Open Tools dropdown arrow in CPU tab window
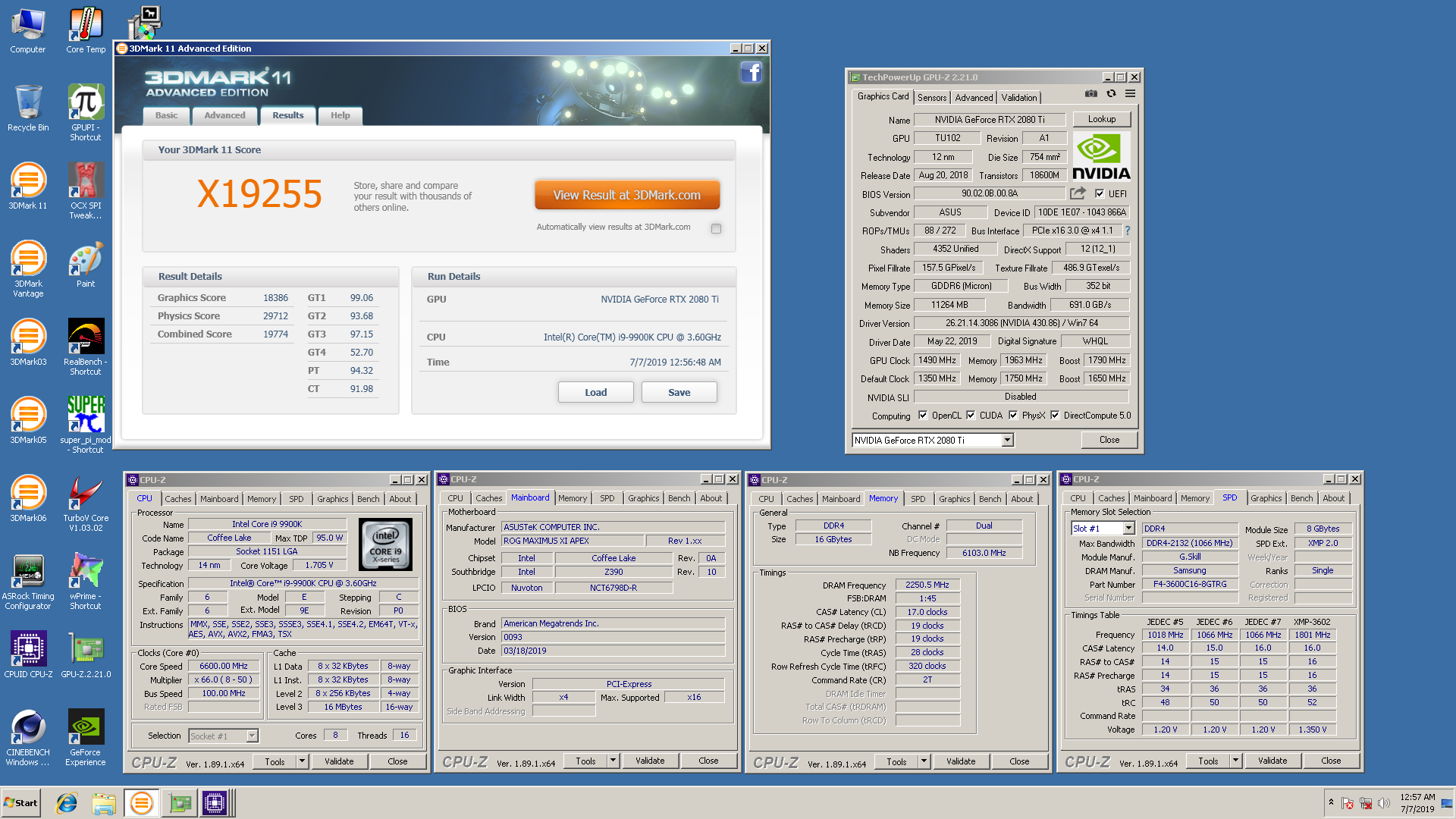Screen dimensions: 1456x819 (x=302, y=761)
